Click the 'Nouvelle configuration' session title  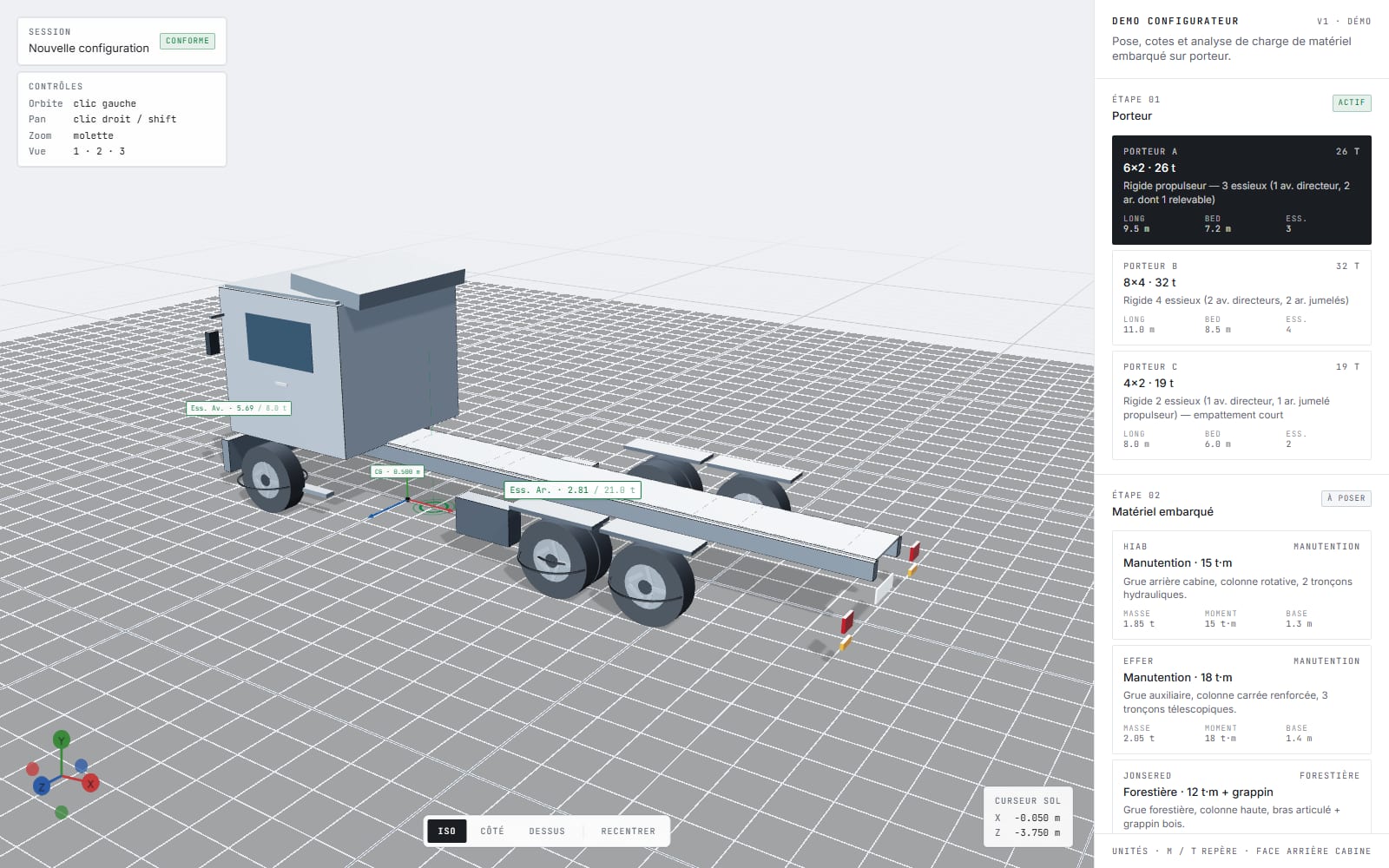[x=89, y=49]
